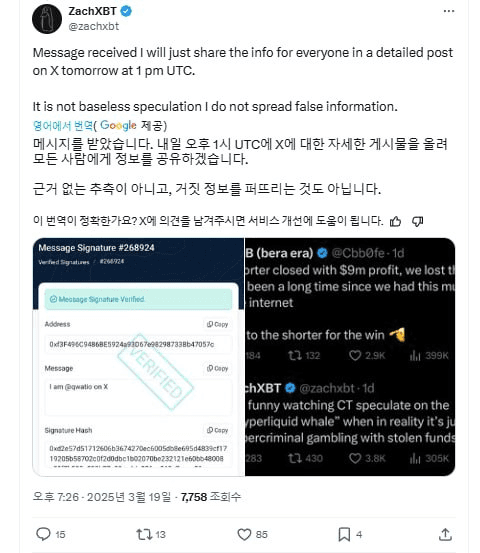Open the Message Signature #268924 image
Image resolution: width=480 pixels, height=553 pixels.
pyautogui.click(x=138, y=357)
